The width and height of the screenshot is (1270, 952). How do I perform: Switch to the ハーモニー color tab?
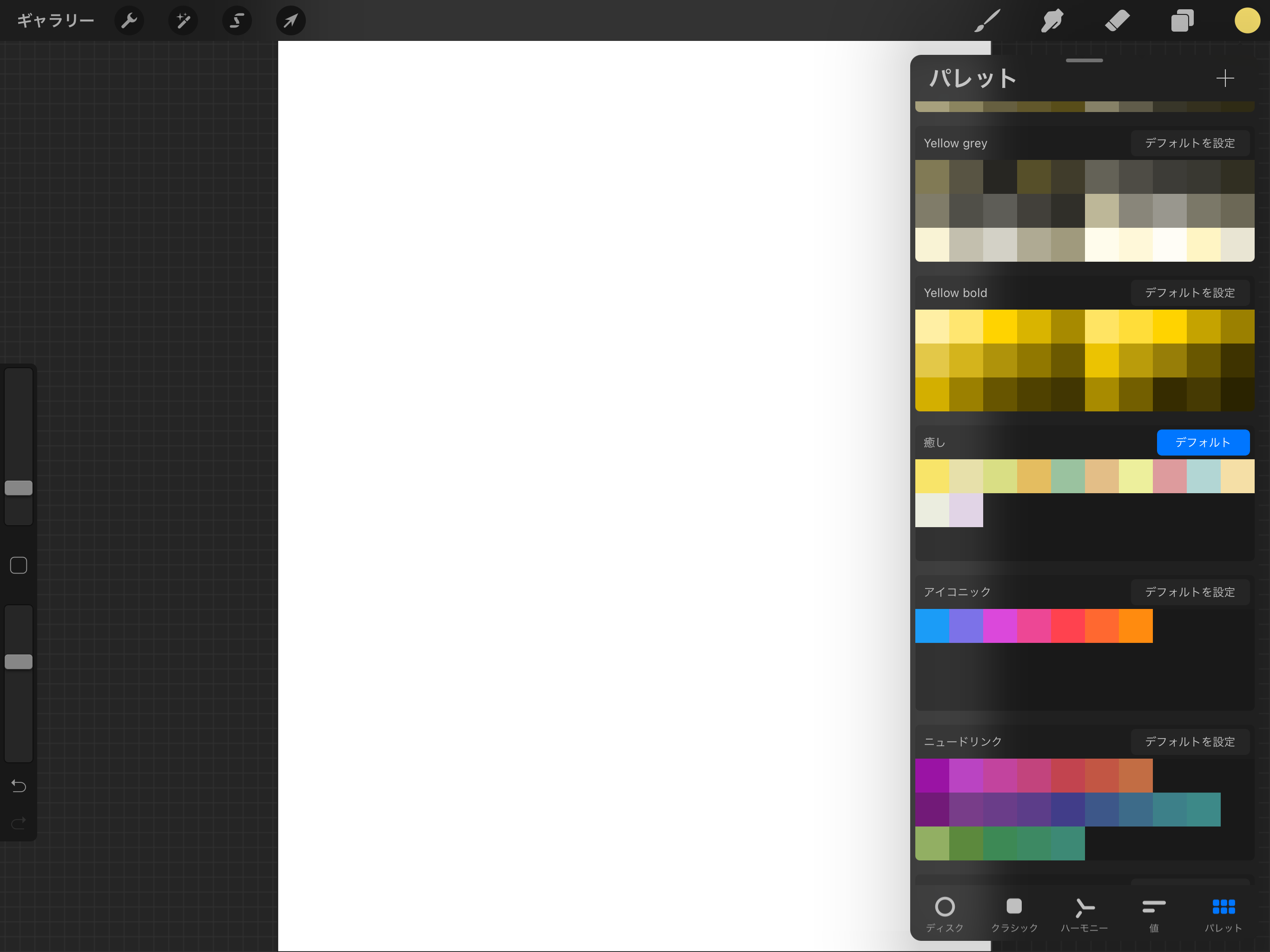coord(1084,914)
